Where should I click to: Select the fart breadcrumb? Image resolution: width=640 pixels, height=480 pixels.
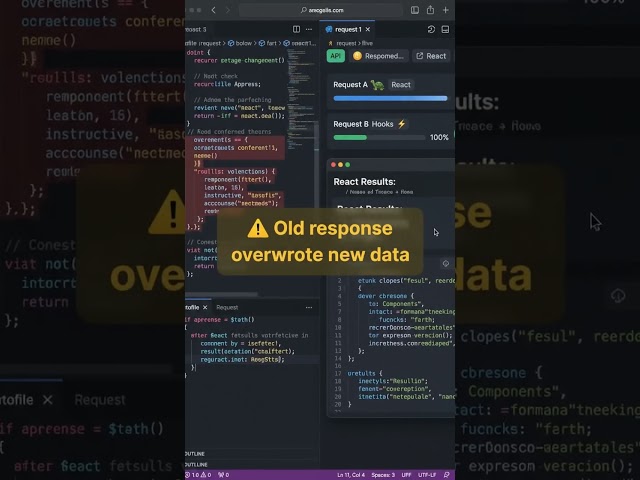(268, 43)
